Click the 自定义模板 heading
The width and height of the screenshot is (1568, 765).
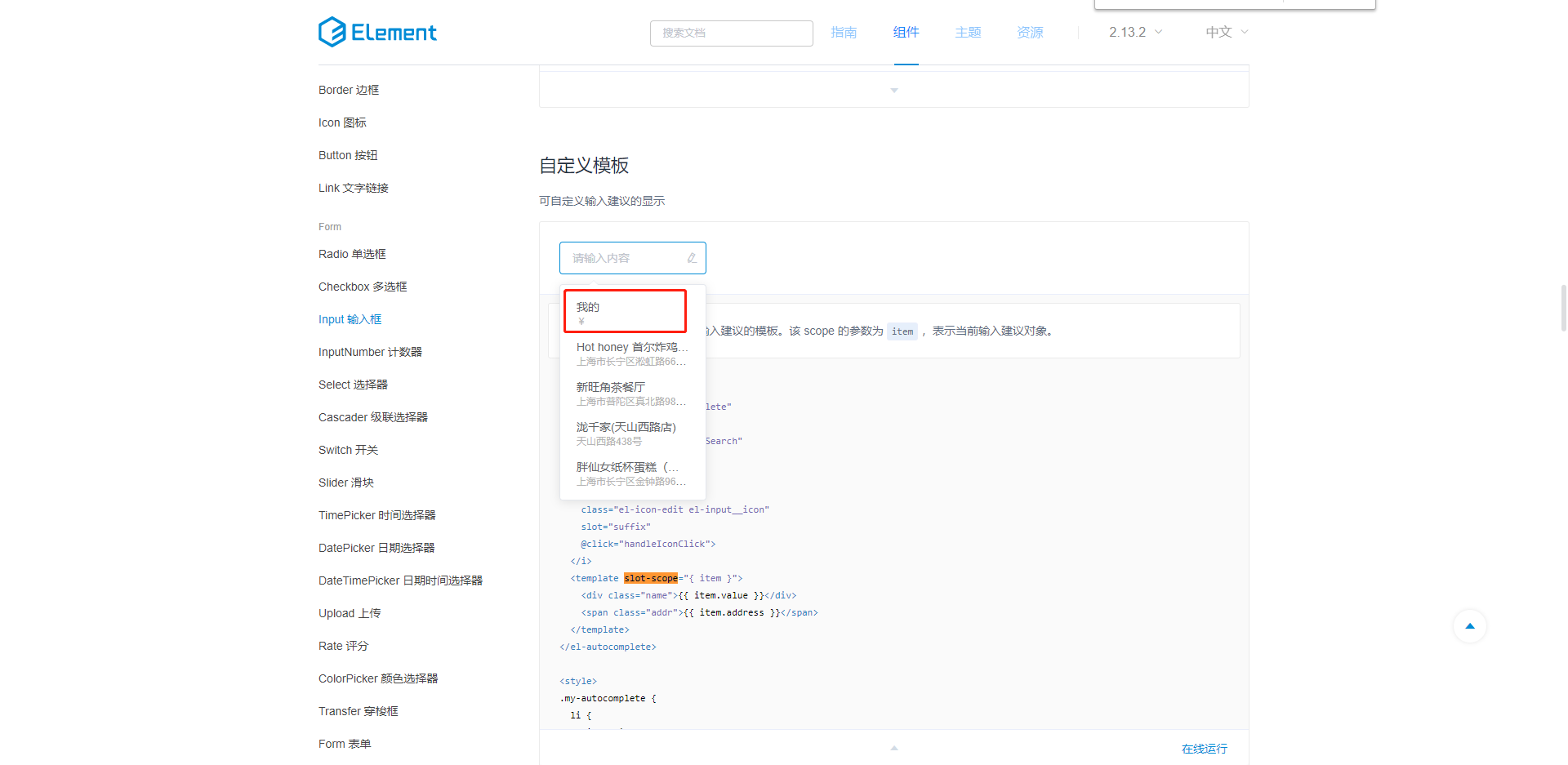tap(584, 166)
